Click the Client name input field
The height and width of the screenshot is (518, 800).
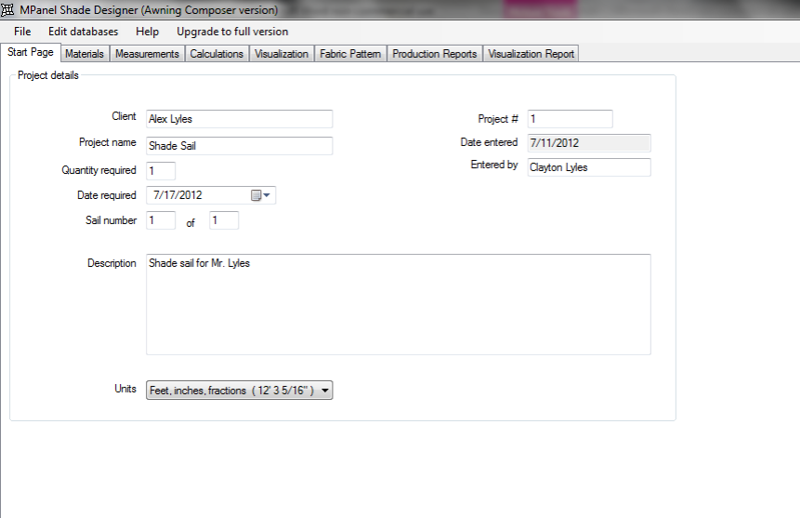click(239, 119)
